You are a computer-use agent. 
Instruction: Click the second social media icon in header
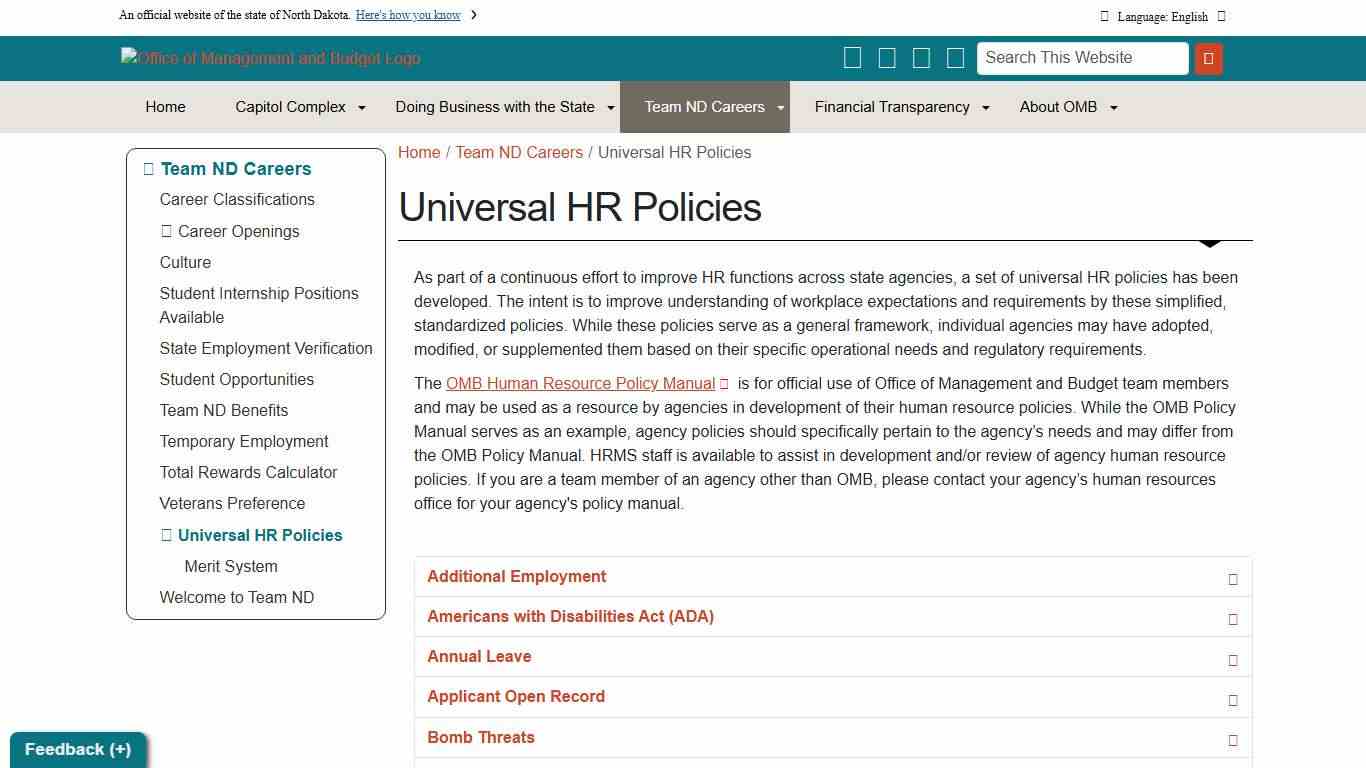887,57
